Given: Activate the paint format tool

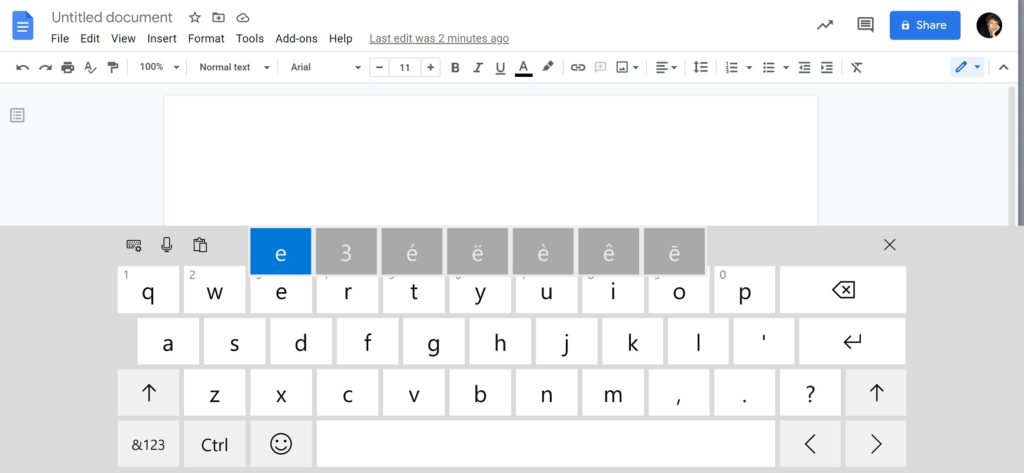Looking at the screenshot, I should 112,67.
